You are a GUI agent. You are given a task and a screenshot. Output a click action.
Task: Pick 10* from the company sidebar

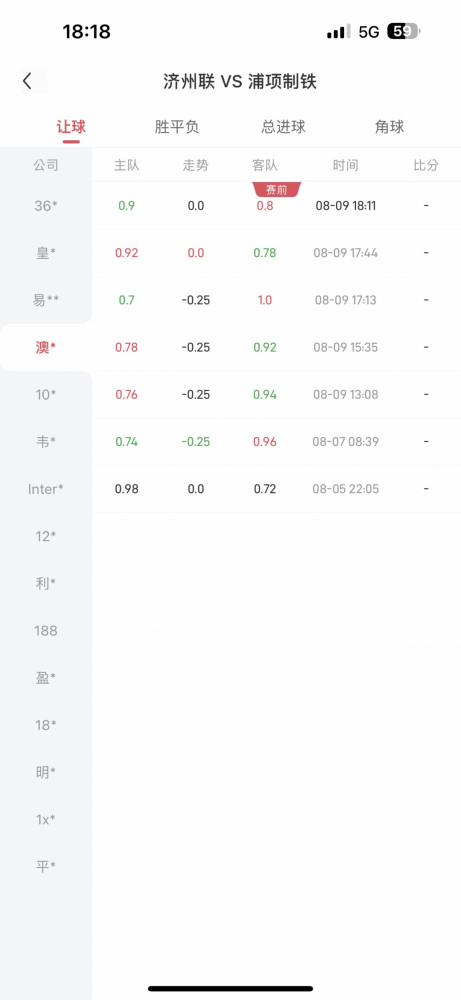coord(46,394)
